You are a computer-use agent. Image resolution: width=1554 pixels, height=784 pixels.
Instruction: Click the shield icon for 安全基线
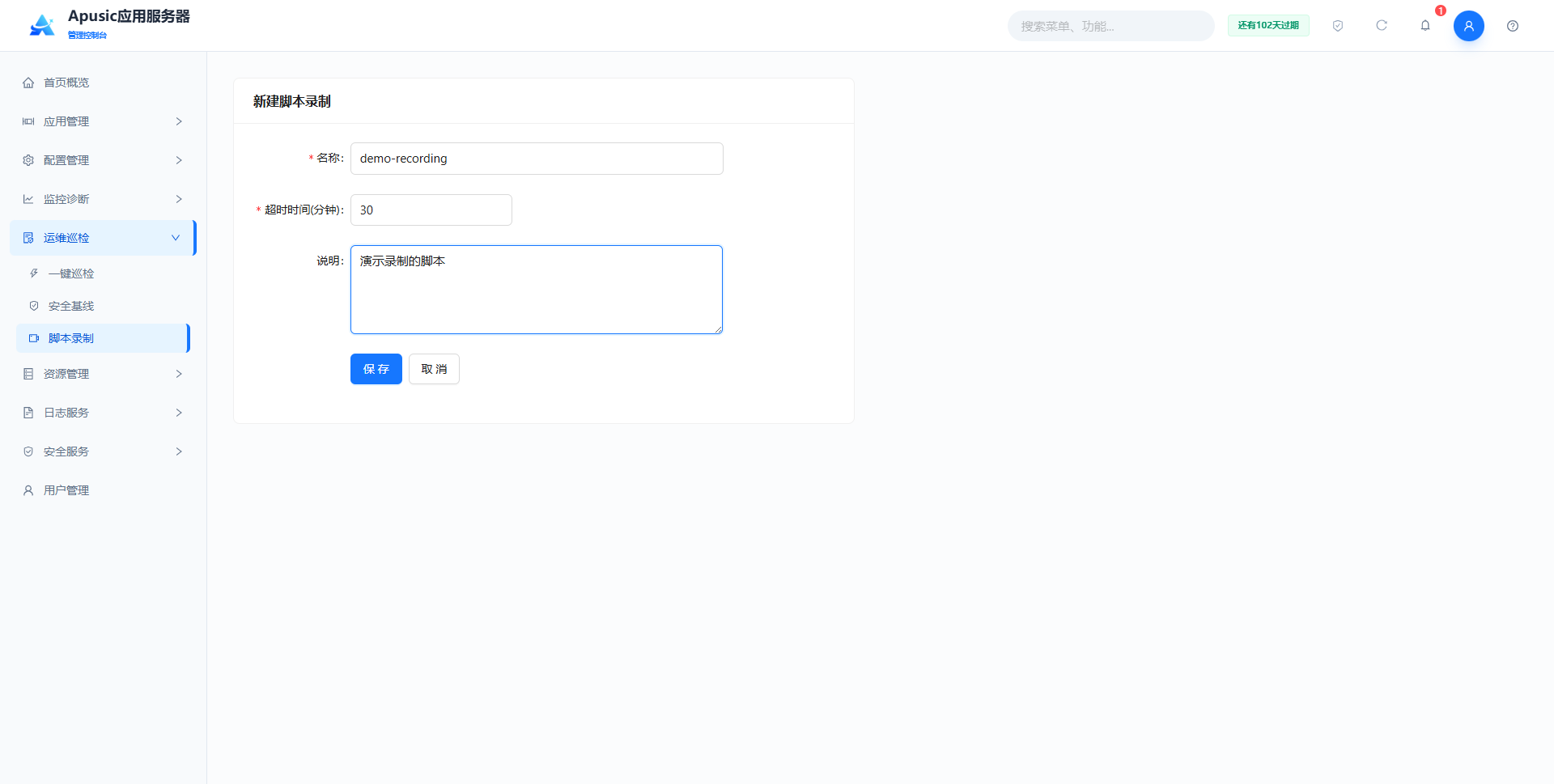click(x=34, y=306)
